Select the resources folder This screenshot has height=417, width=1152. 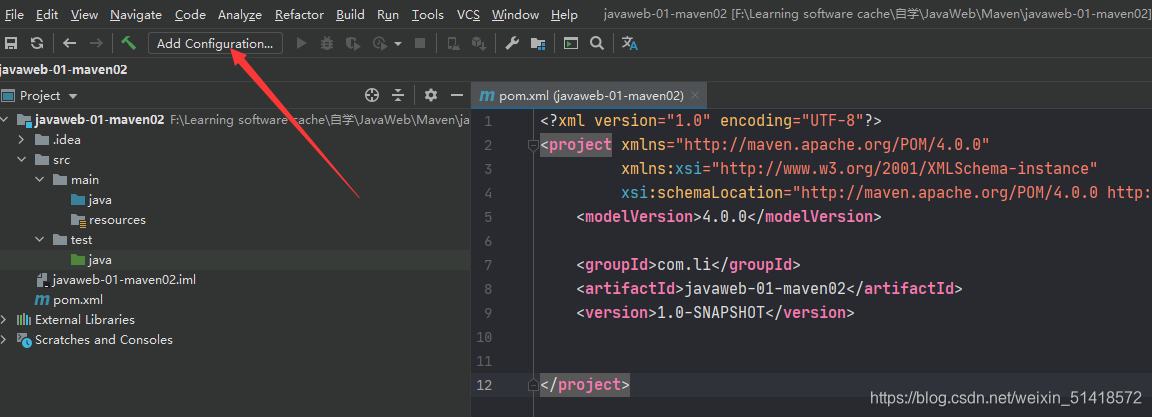[108, 220]
